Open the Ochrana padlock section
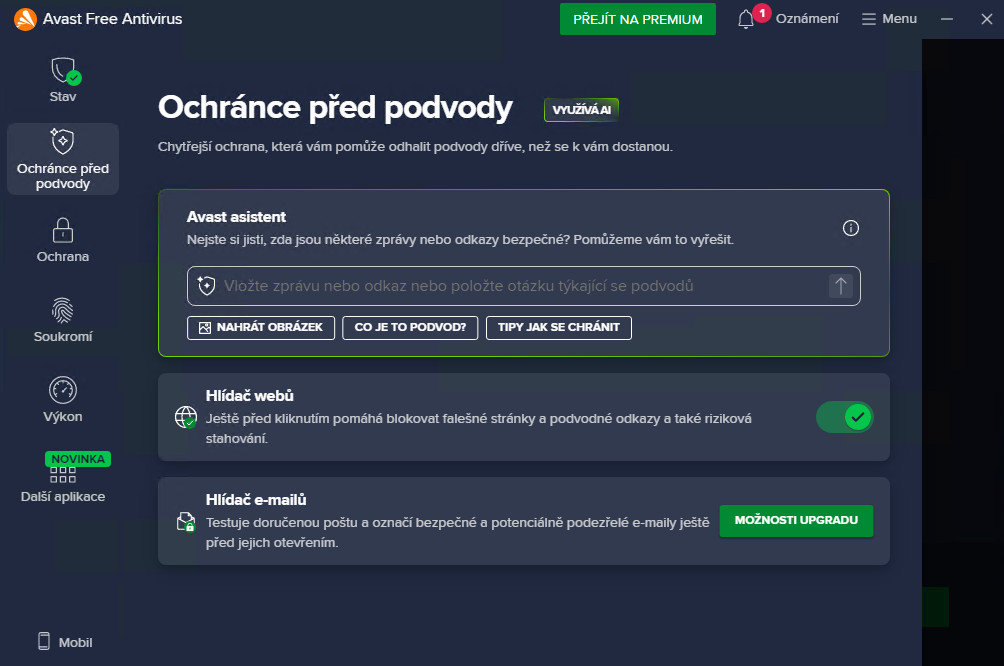This screenshot has width=1004, height=666. pyautogui.click(x=63, y=231)
